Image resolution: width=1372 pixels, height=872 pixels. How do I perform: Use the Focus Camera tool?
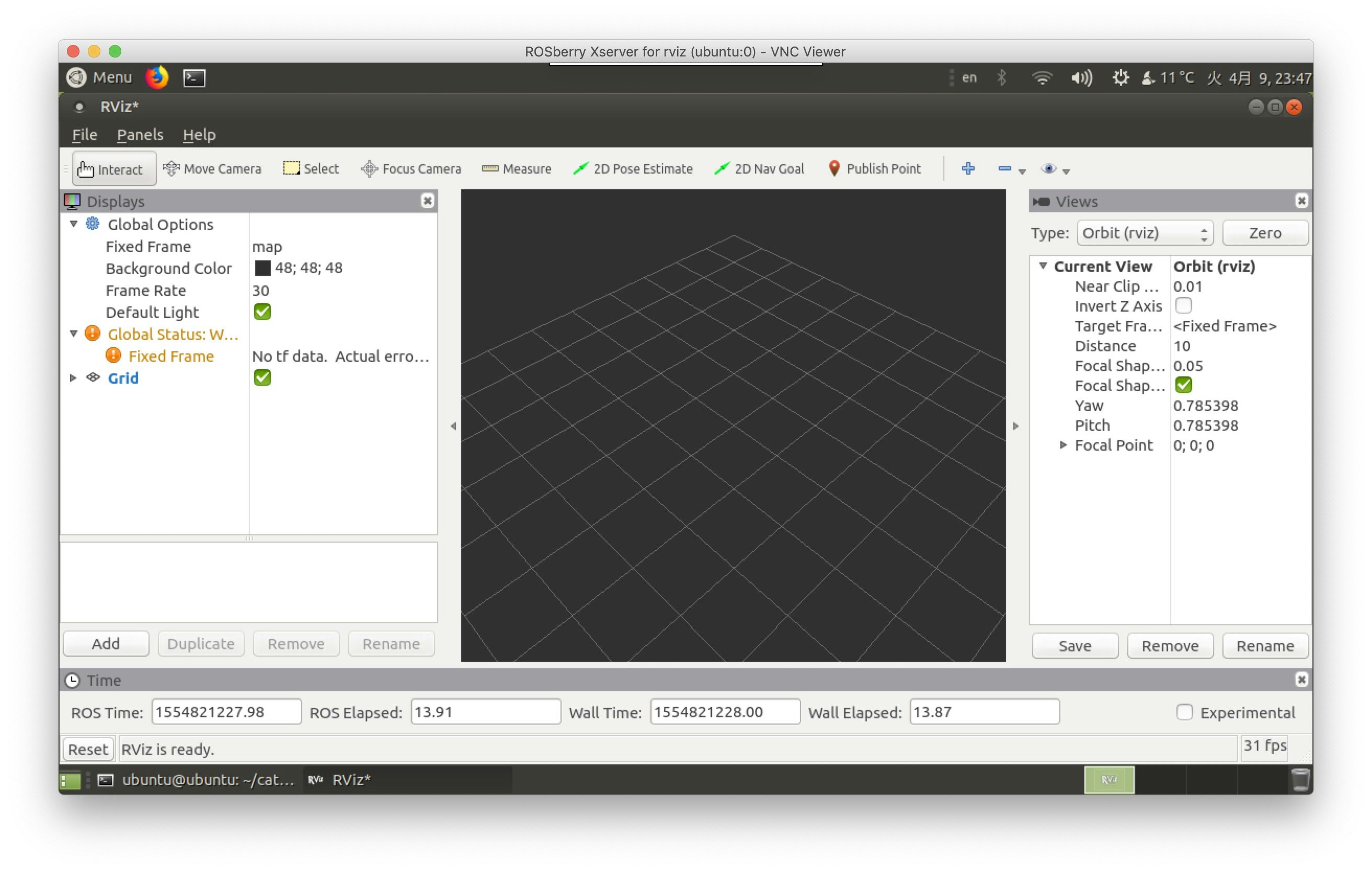tap(411, 168)
